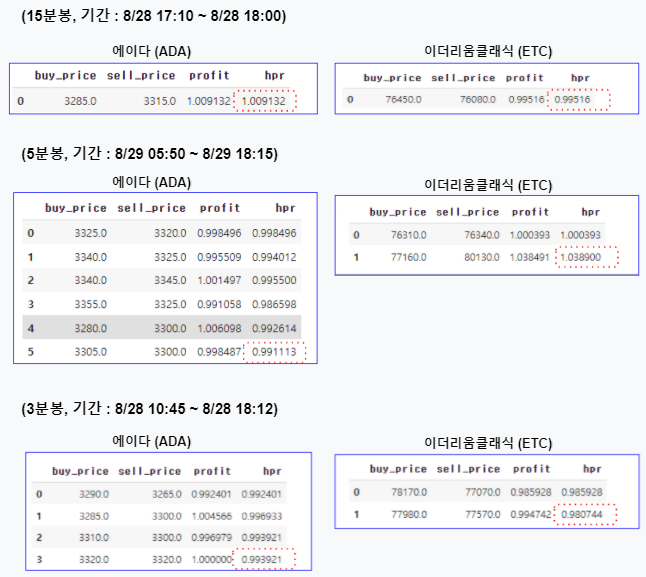Image resolution: width=646 pixels, height=577 pixels.
Task: Click final hpr value '0.980744' in 3분봉 ETC table
Action: pos(582,514)
